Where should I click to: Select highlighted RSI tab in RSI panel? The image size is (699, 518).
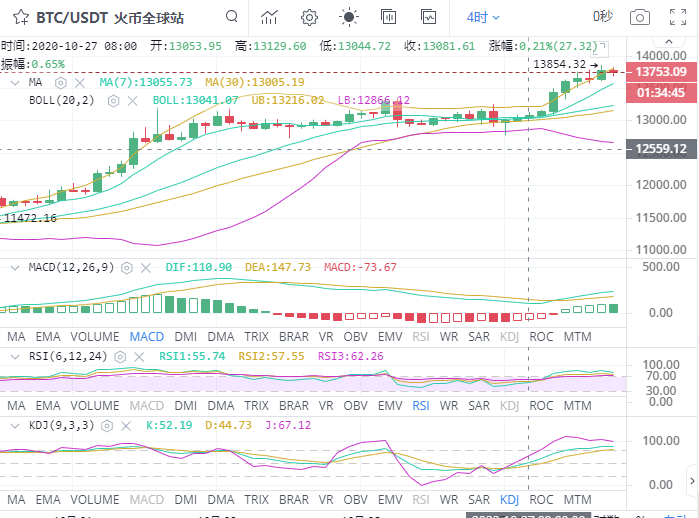[x=421, y=406]
